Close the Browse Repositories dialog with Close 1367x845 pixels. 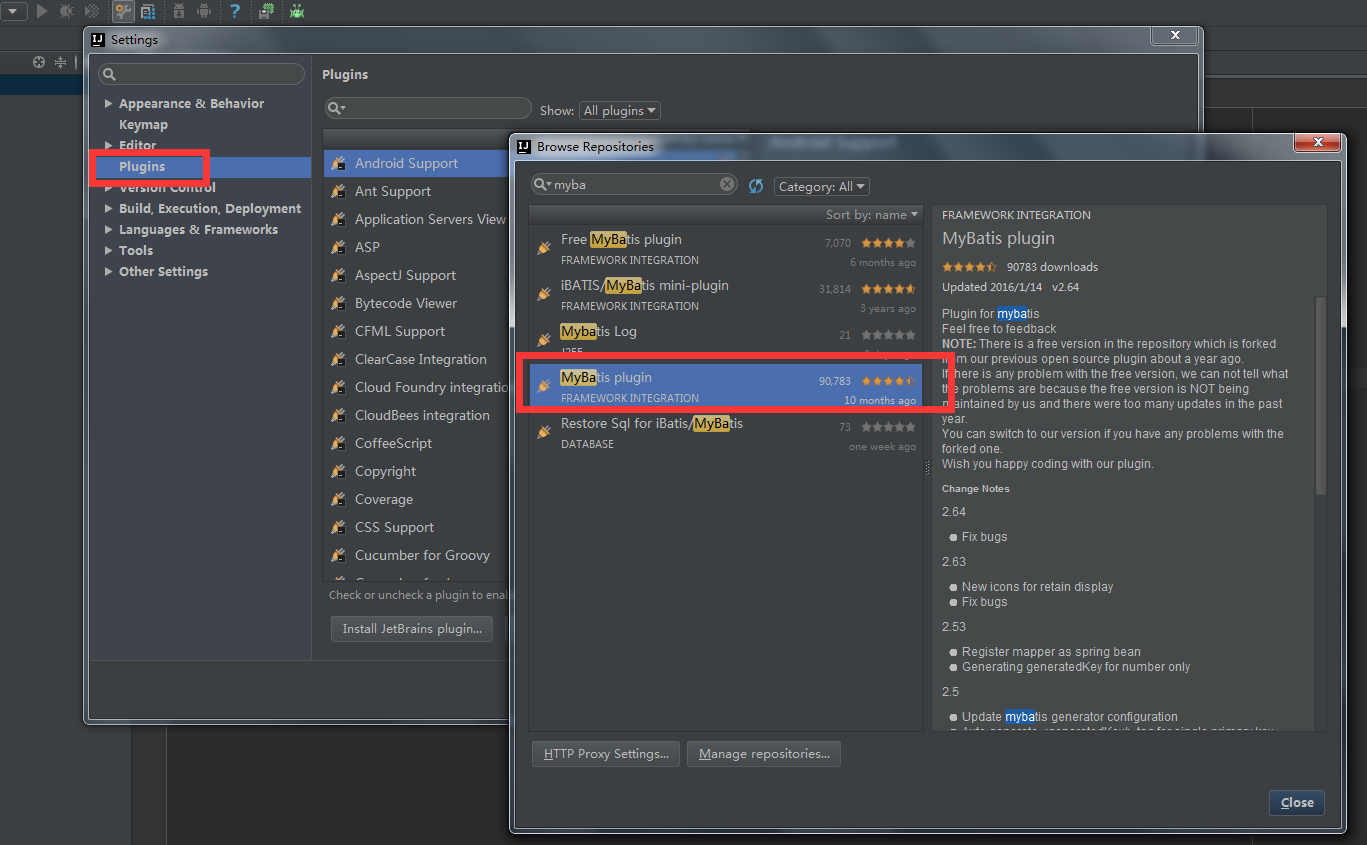point(1297,803)
